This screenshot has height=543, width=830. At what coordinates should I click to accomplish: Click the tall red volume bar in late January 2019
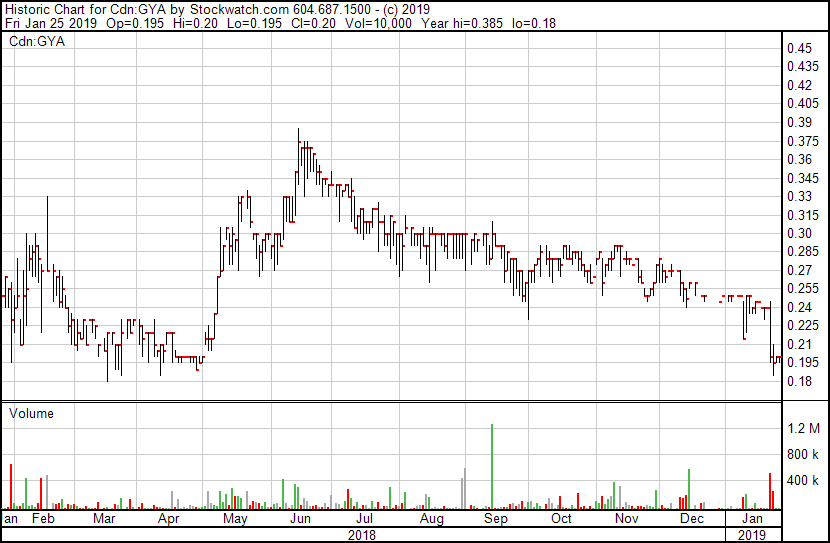(x=770, y=491)
